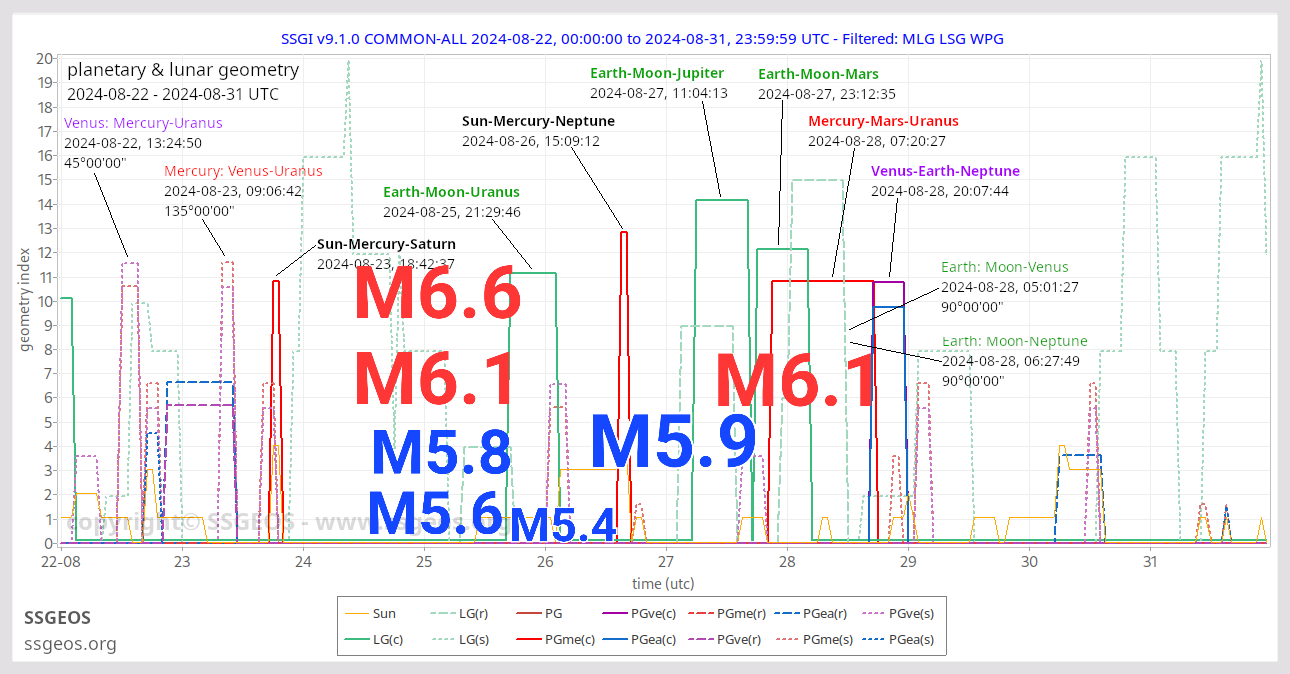Click the SSGEOS logo text
Image resolution: width=1290 pixels, height=674 pixels.
pyautogui.click(x=57, y=618)
